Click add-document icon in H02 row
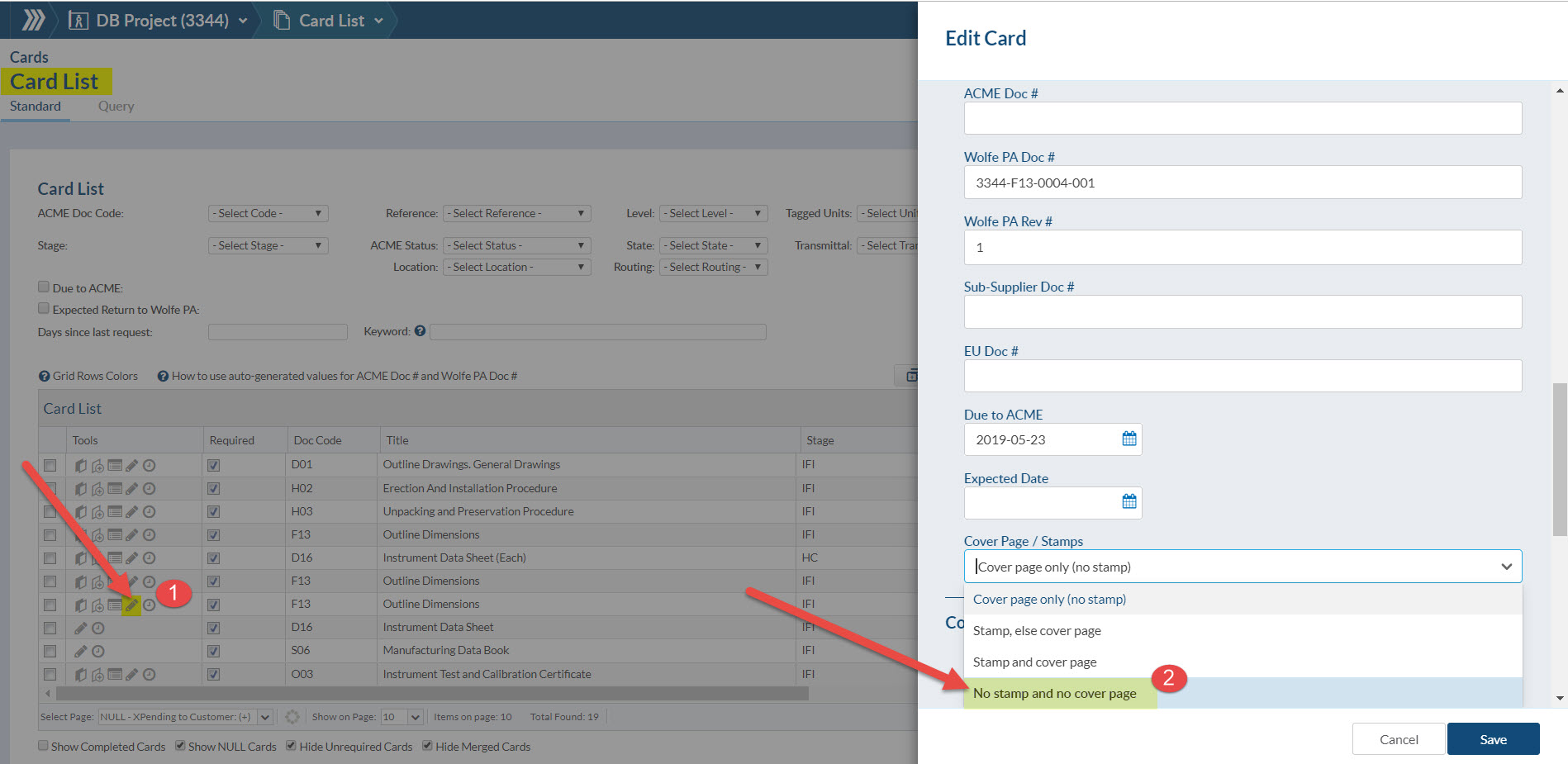 (x=97, y=488)
